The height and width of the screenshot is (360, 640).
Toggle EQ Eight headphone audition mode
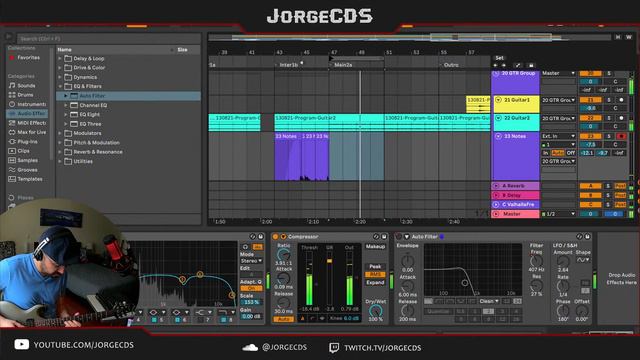click(245, 247)
